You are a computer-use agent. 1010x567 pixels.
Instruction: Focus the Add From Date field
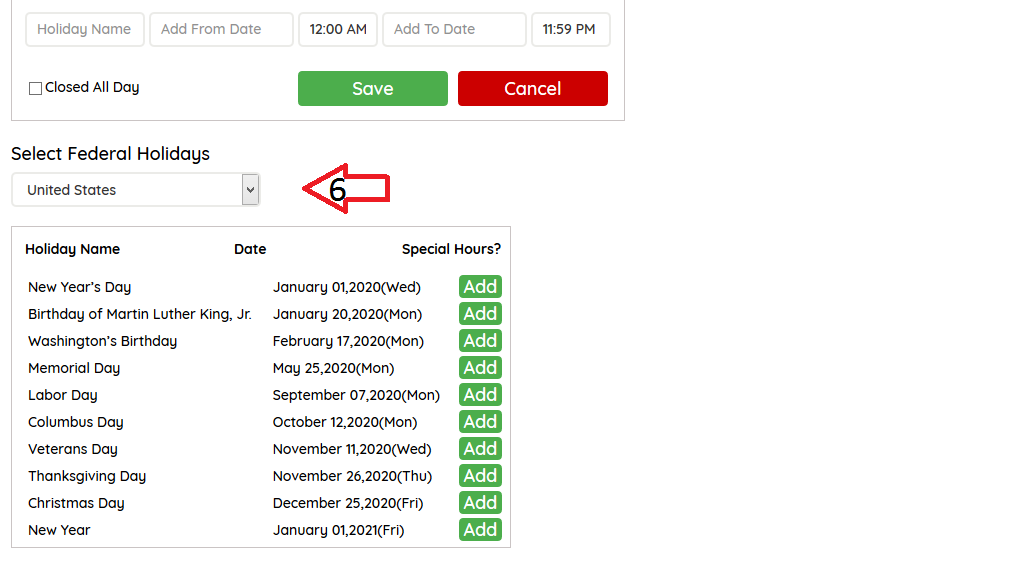click(x=221, y=30)
